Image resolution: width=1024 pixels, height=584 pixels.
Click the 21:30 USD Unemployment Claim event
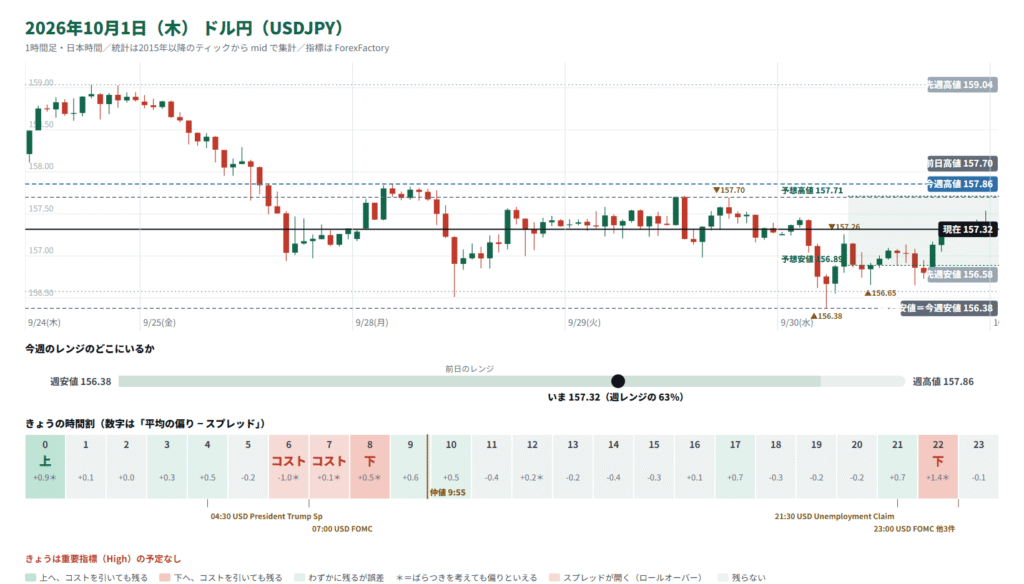tap(835, 516)
